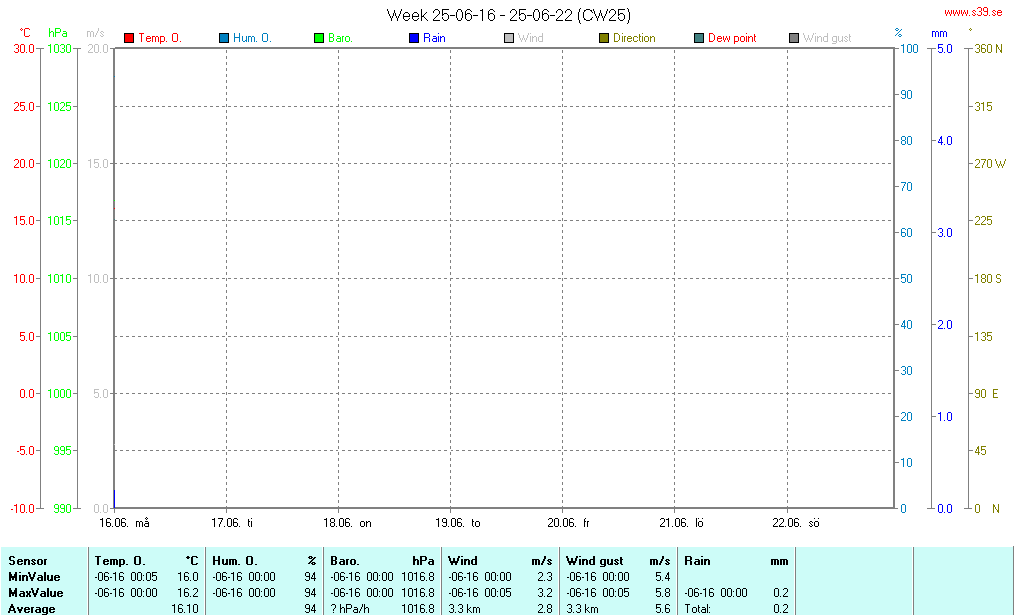The width and height of the screenshot is (1014, 615).
Task: Click the 2.3 minimum wind value
Action: pyautogui.click(x=545, y=577)
